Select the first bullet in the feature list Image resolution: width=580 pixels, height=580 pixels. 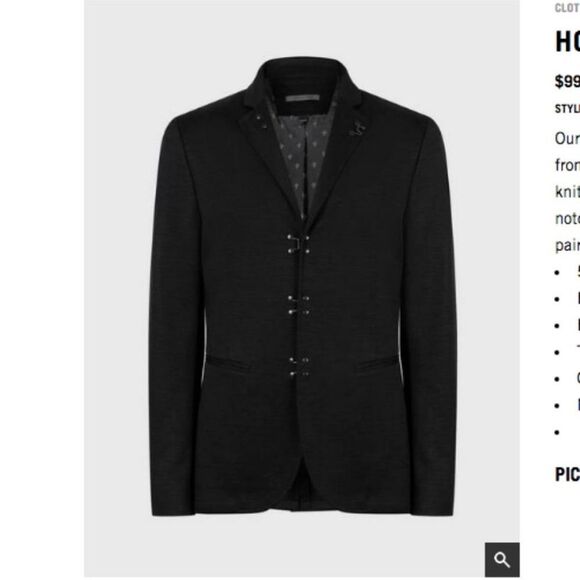click(x=567, y=273)
